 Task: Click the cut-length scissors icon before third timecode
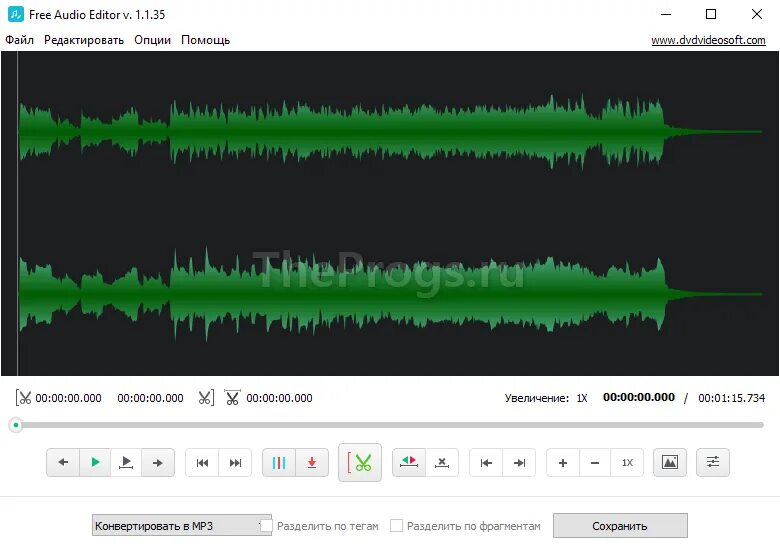click(x=232, y=398)
